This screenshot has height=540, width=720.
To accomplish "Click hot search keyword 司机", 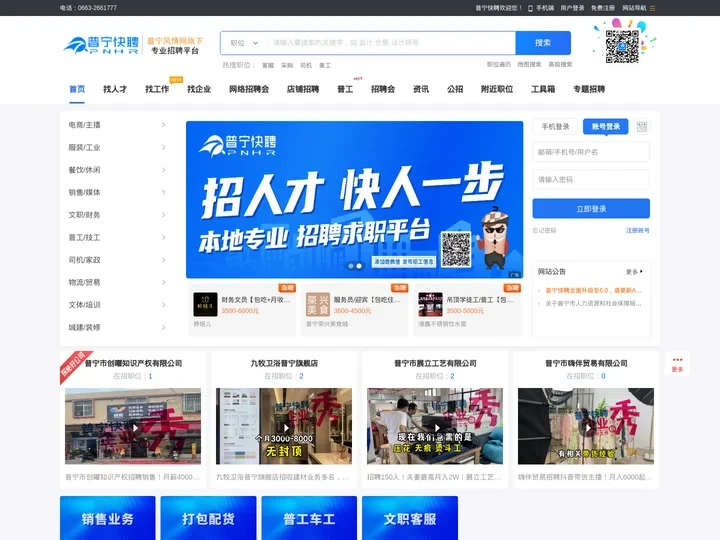I will (x=306, y=66).
